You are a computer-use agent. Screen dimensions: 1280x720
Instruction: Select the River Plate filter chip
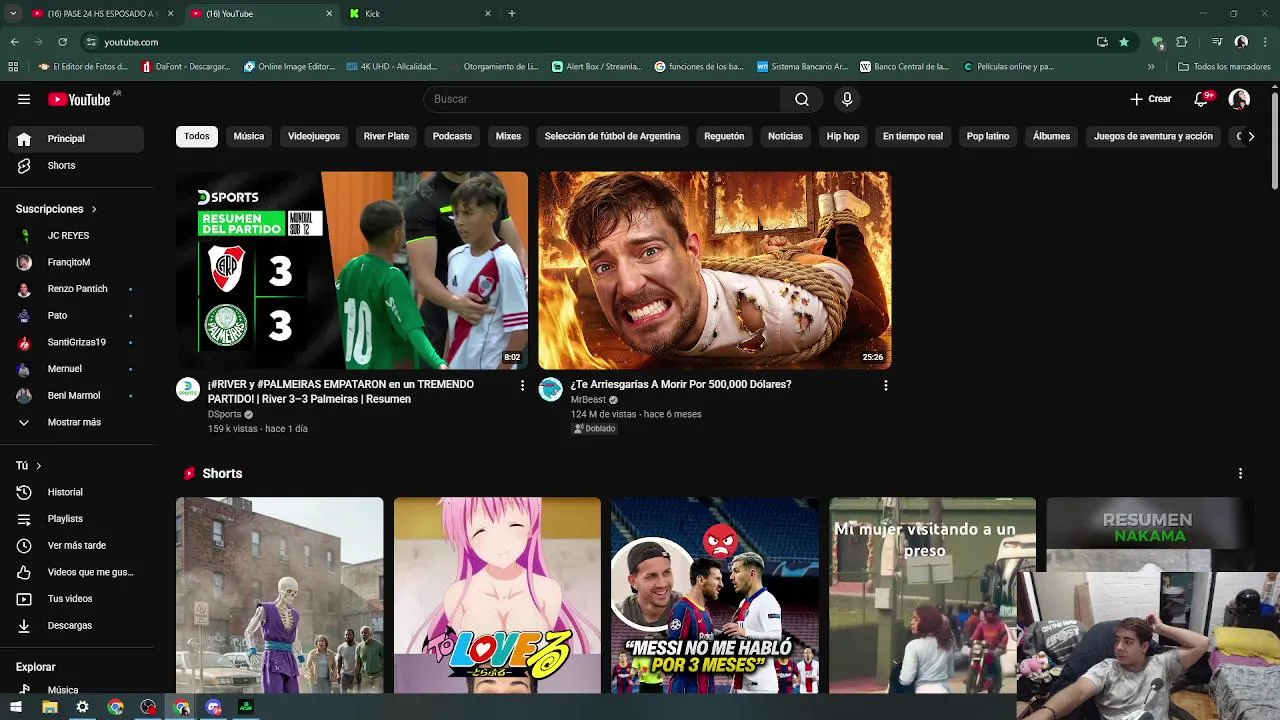[x=386, y=136]
